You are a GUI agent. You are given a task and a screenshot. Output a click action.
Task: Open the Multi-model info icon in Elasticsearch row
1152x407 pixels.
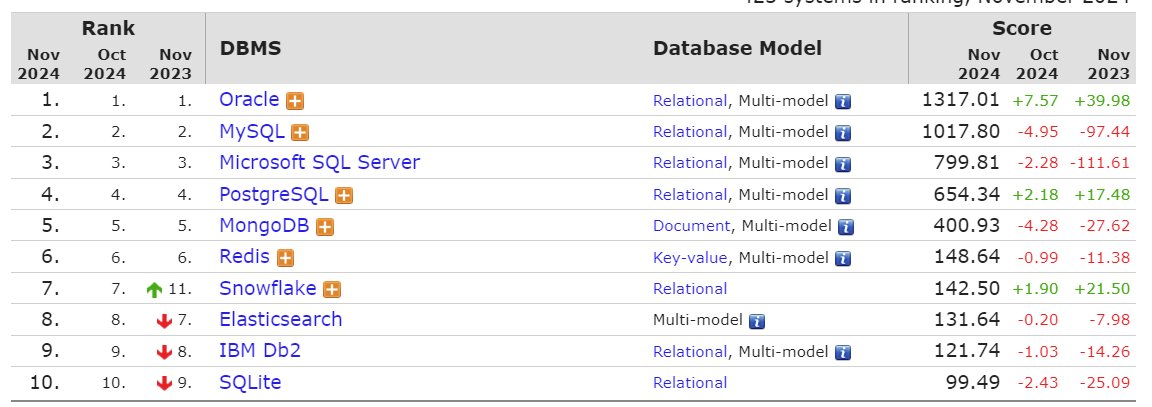pyautogui.click(x=757, y=321)
